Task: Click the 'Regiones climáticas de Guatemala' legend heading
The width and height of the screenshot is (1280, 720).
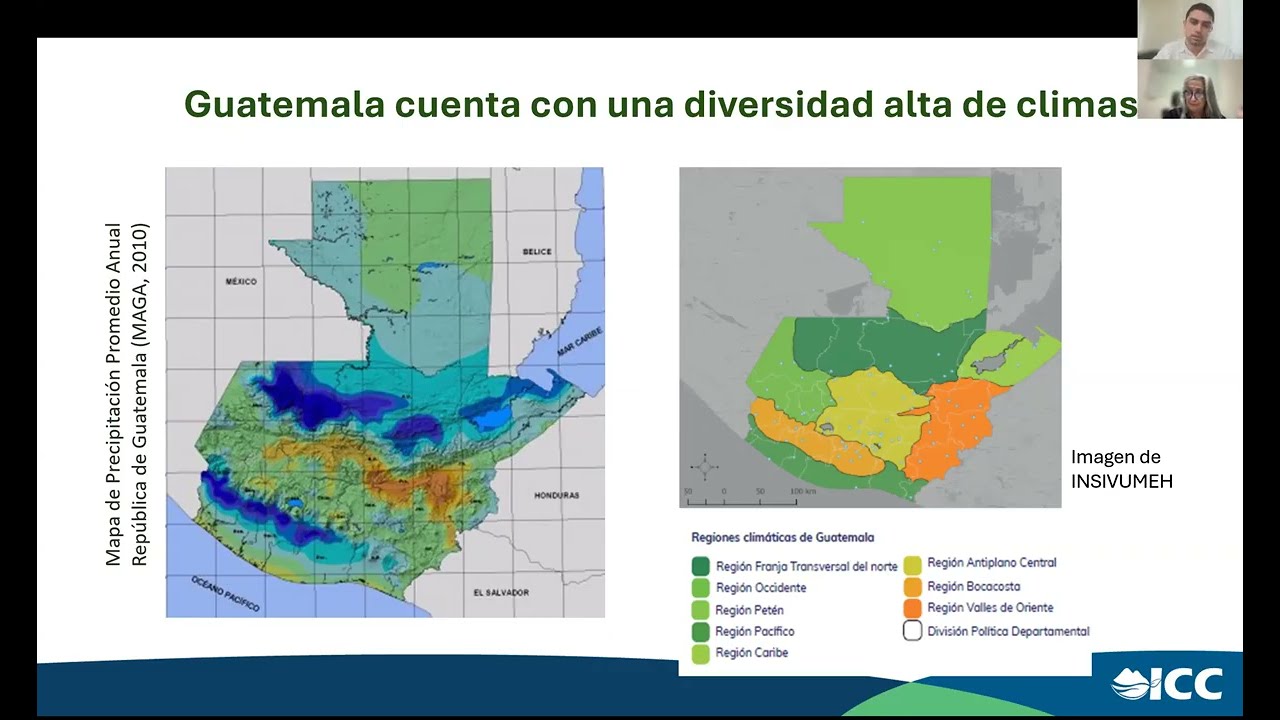Action: 782,537
